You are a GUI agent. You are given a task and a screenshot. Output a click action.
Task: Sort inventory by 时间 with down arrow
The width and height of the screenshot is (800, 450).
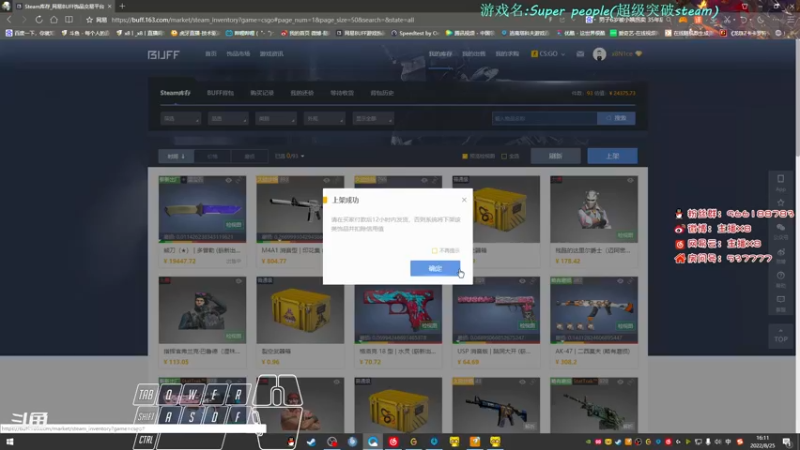point(176,156)
